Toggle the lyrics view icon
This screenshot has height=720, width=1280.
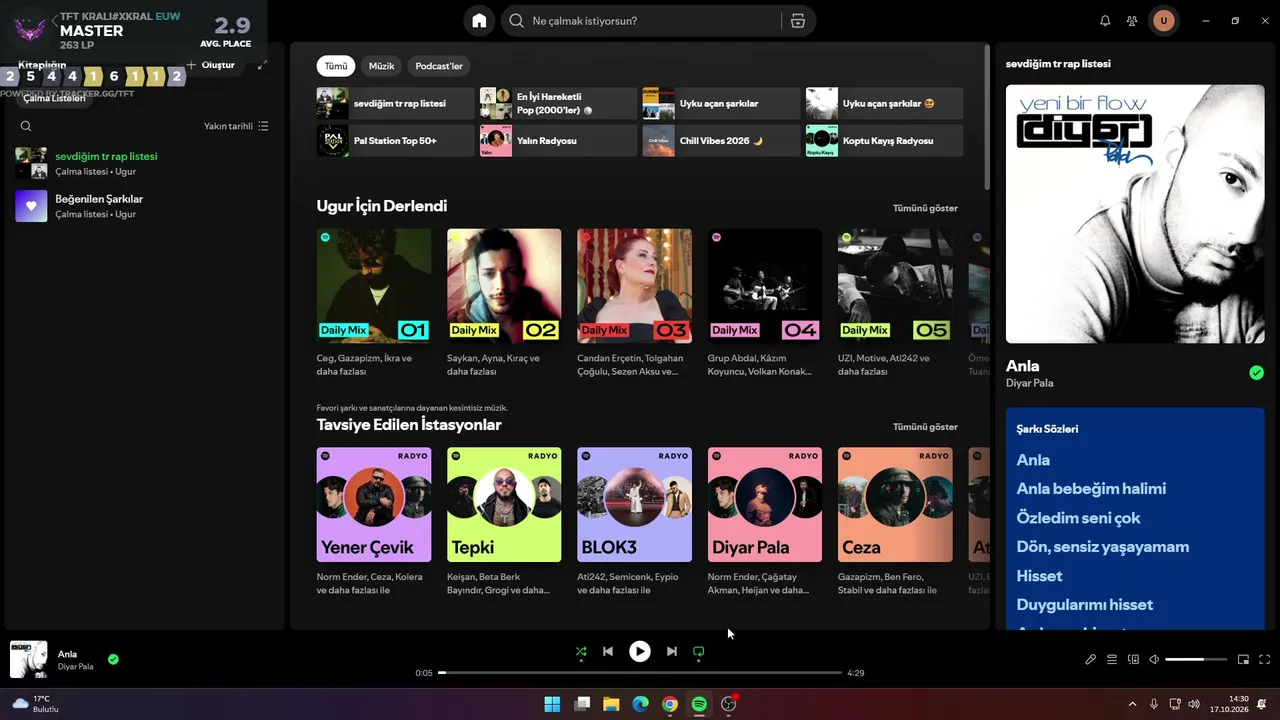[x=1091, y=660]
